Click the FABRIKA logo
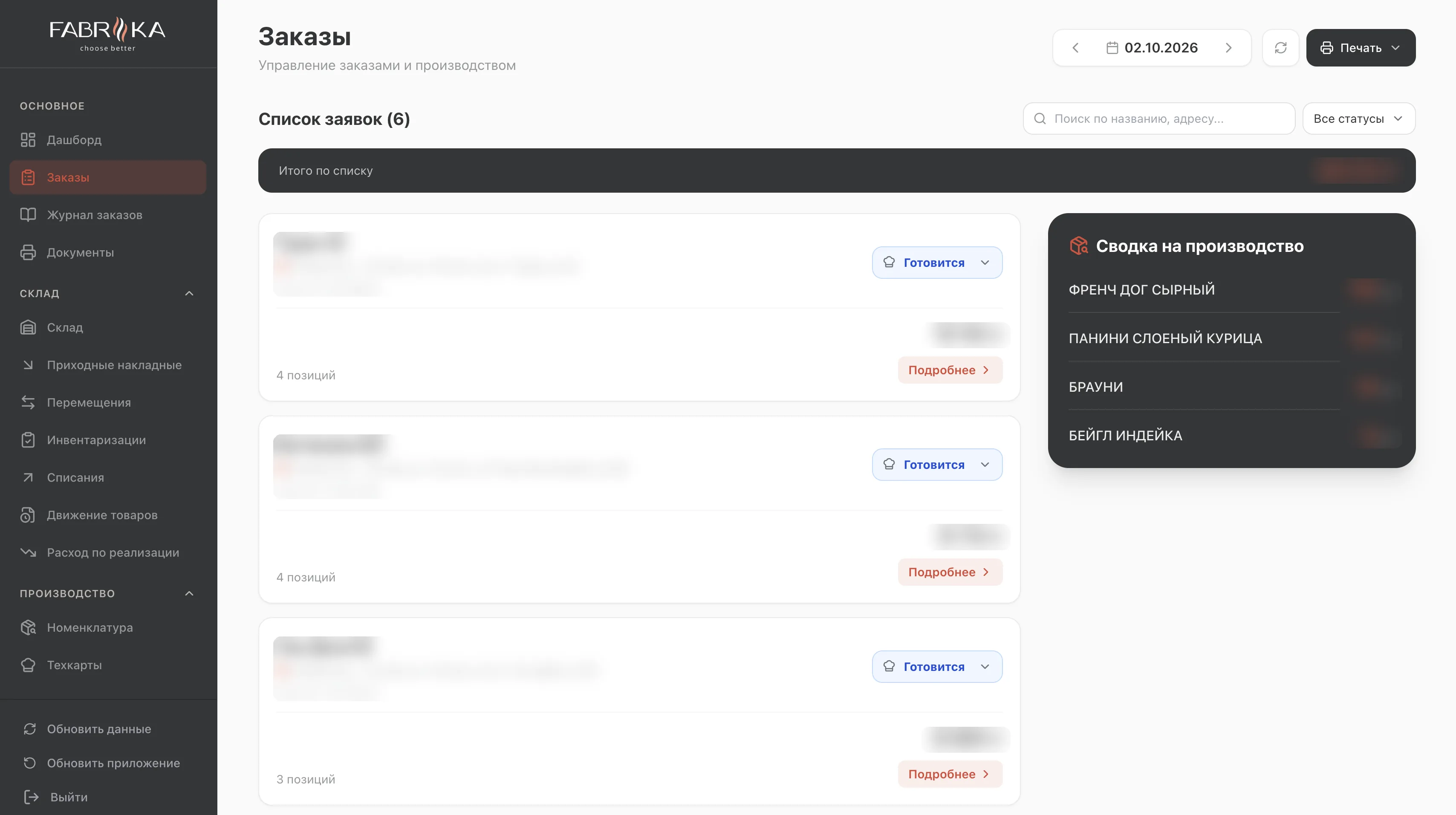Screen dimensions: 1456x815 point(107,34)
